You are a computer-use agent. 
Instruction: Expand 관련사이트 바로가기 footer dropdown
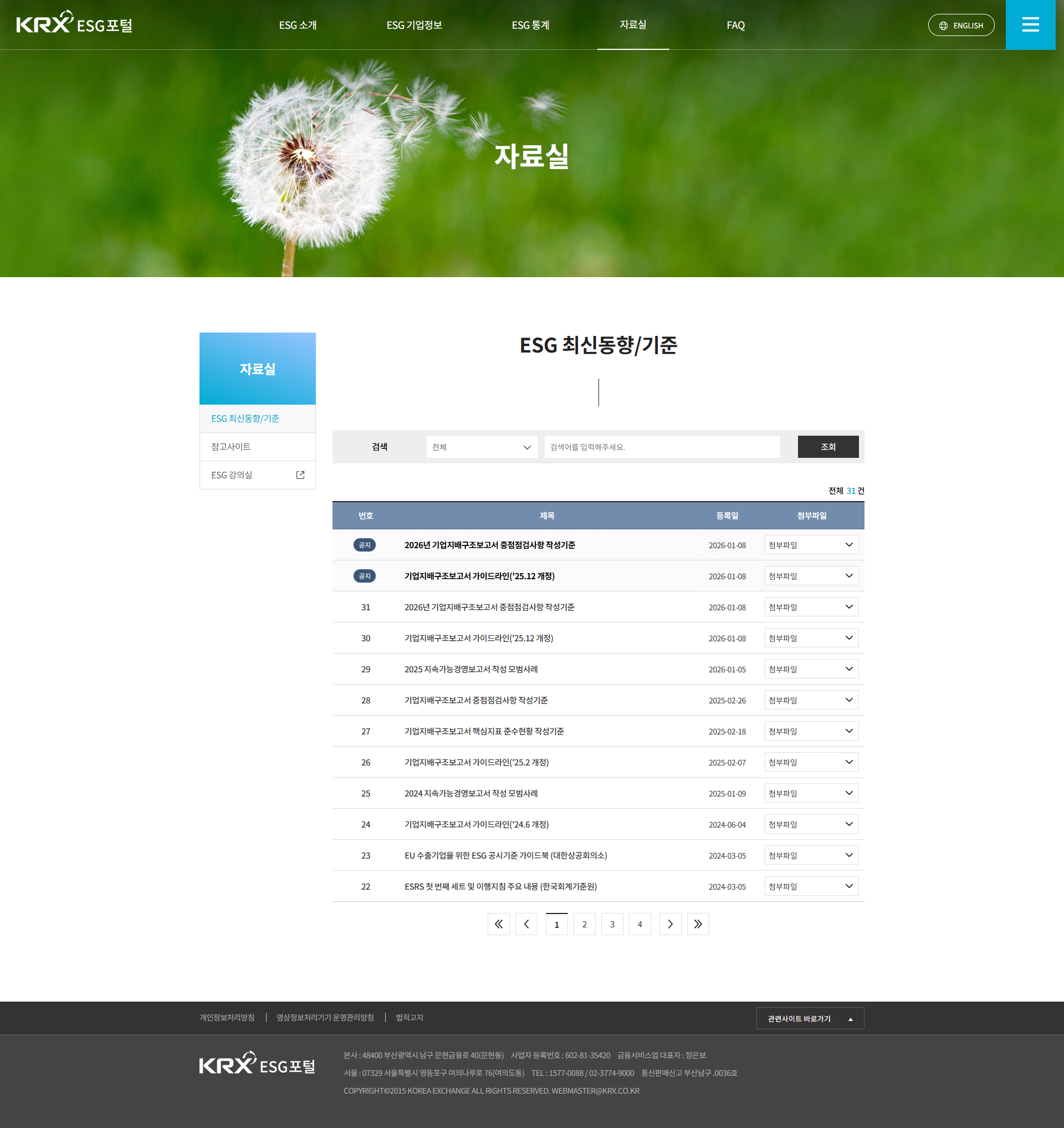click(809, 1018)
